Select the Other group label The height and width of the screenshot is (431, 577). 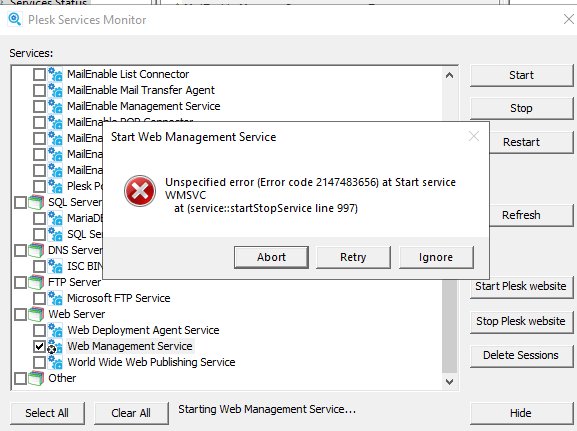pos(62,378)
